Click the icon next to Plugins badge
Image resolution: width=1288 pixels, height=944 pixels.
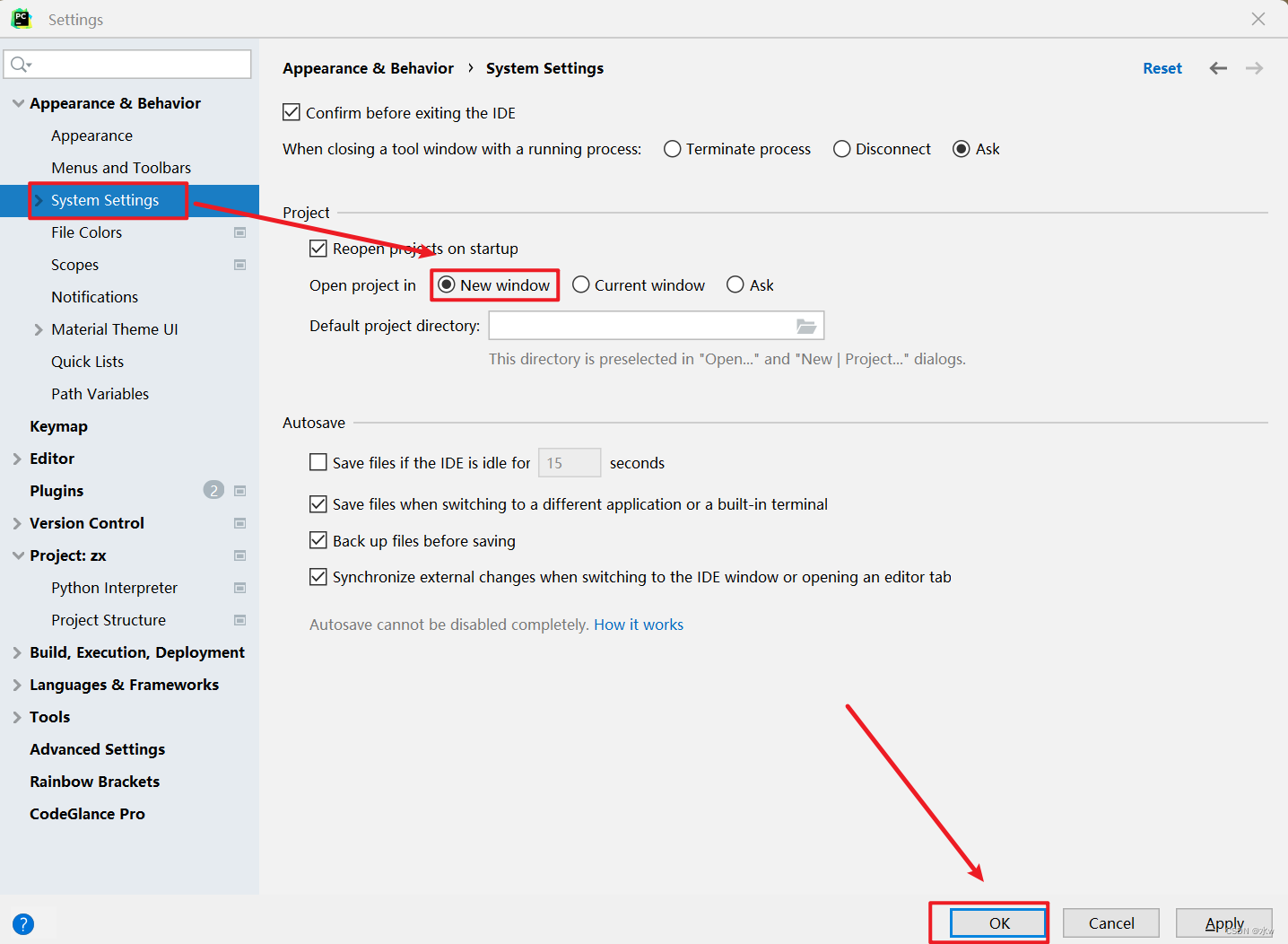pos(239,491)
